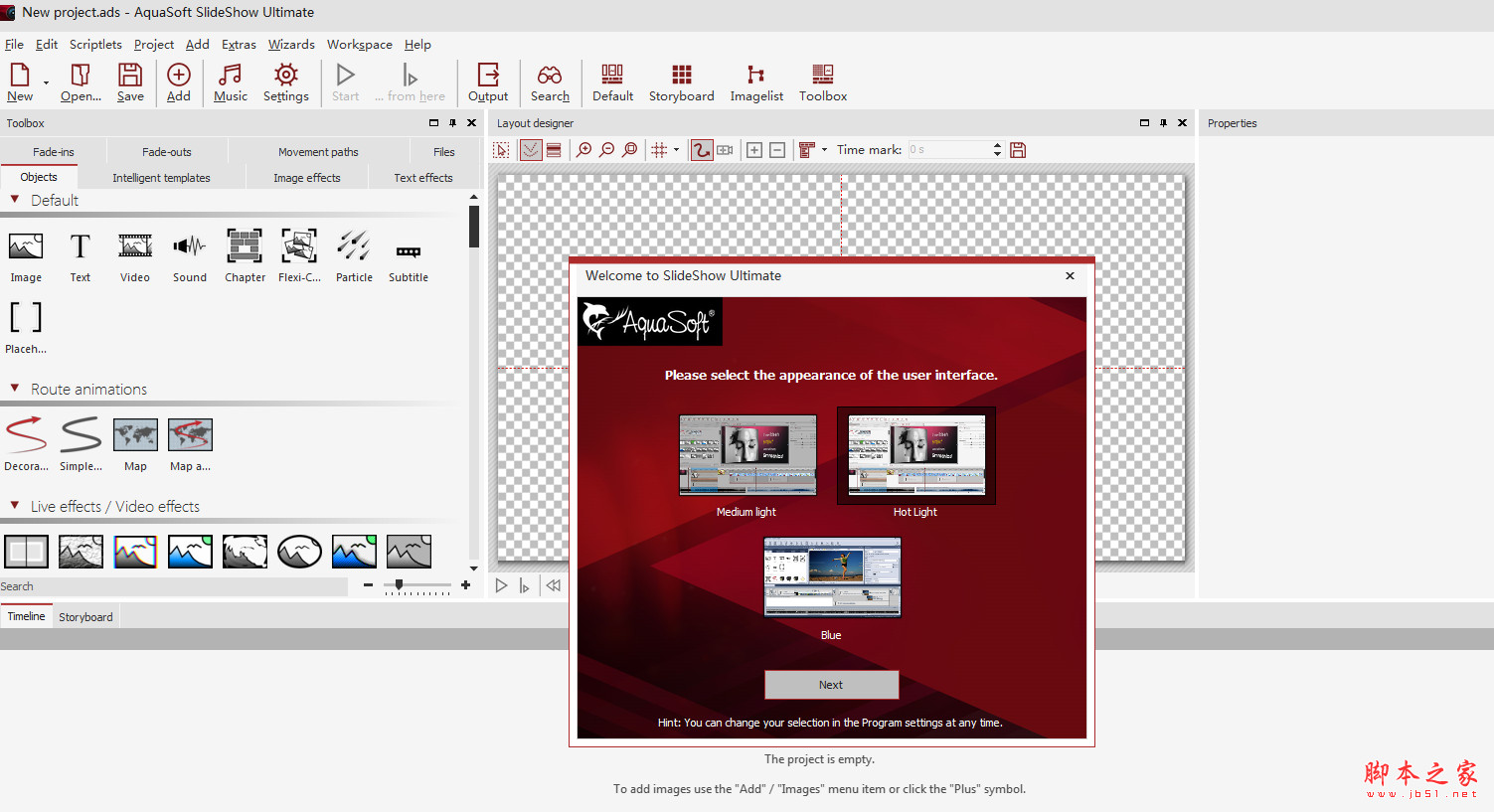Click the Music toolbar icon
Viewport: 1494px width, 812px height.
(x=230, y=82)
